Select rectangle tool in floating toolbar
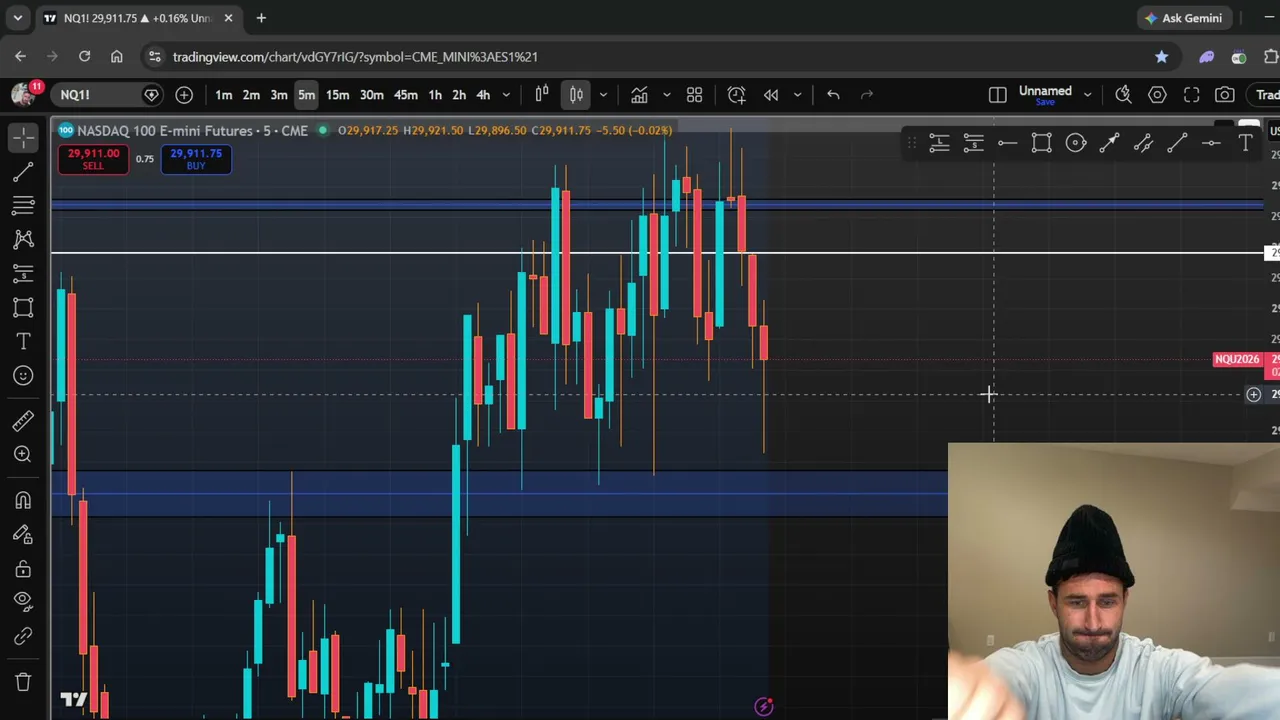The image size is (1280, 720). tap(1041, 144)
